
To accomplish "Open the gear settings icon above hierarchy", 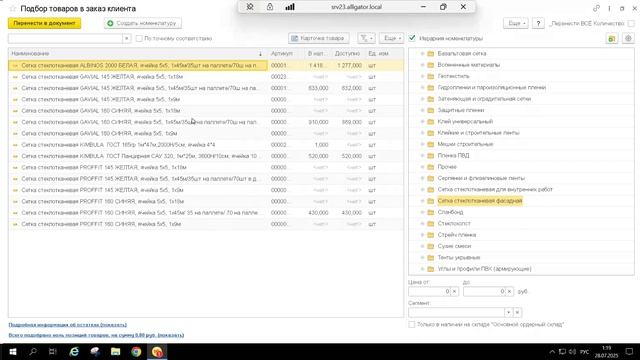I will point(628,38).
